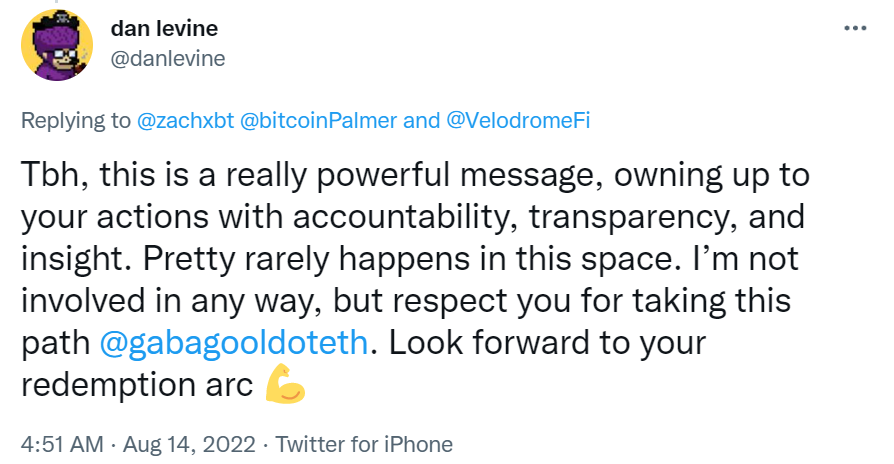Open the three-dot more options menu
This screenshot has height=464, width=894.
pyautogui.click(x=853, y=27)
